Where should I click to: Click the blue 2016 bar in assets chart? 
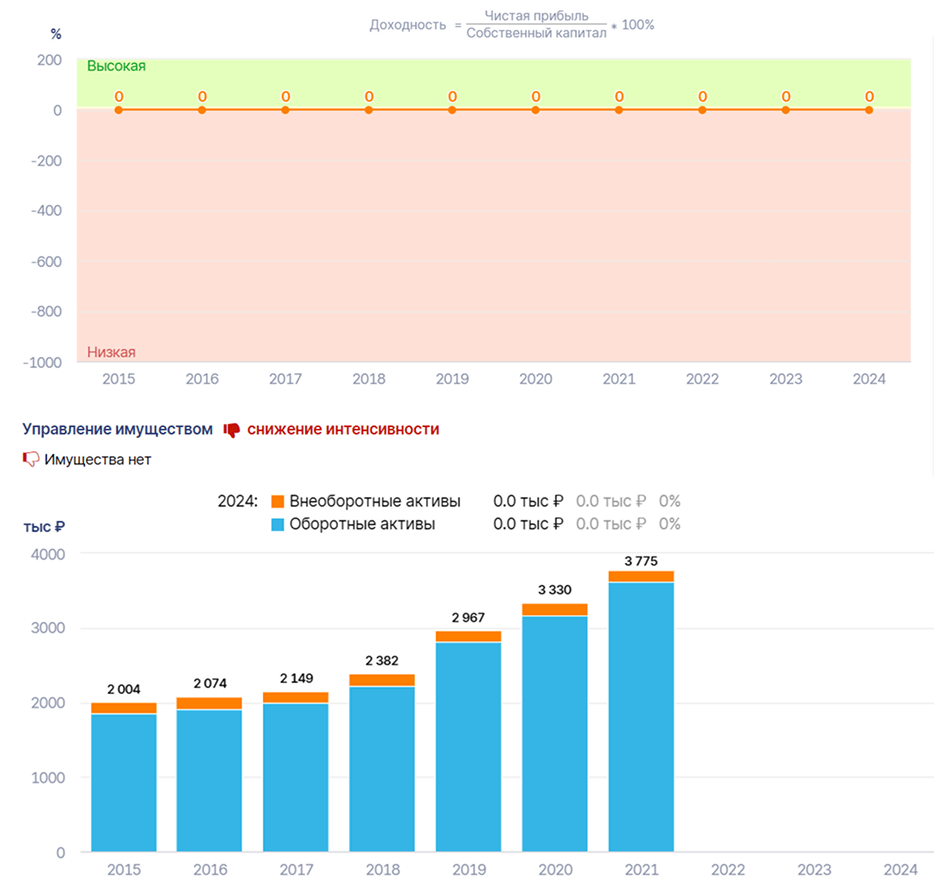[210, 781]
